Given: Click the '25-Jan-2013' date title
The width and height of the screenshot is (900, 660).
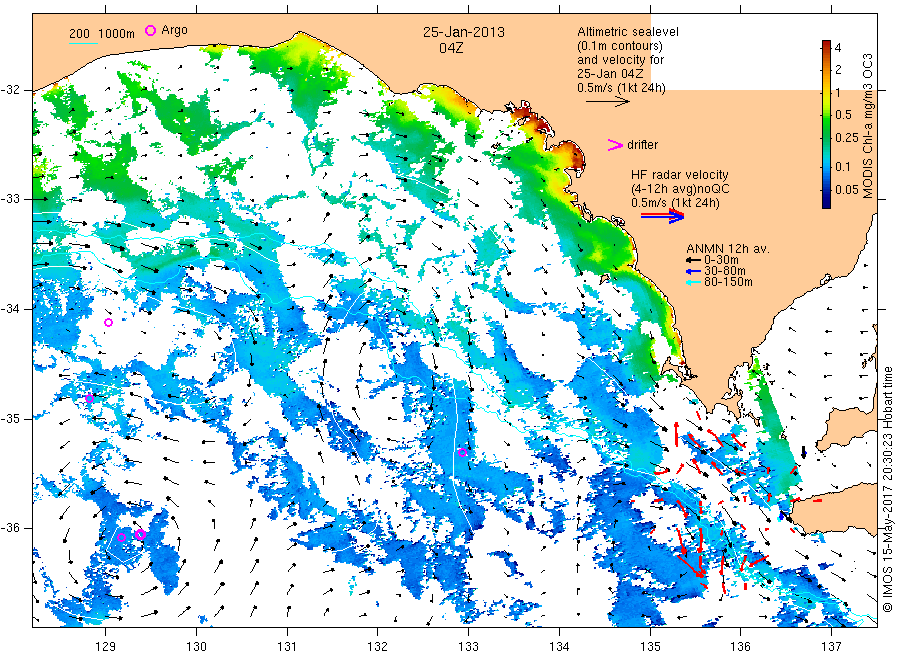Looking at the screenshot, I should [464, 32].
